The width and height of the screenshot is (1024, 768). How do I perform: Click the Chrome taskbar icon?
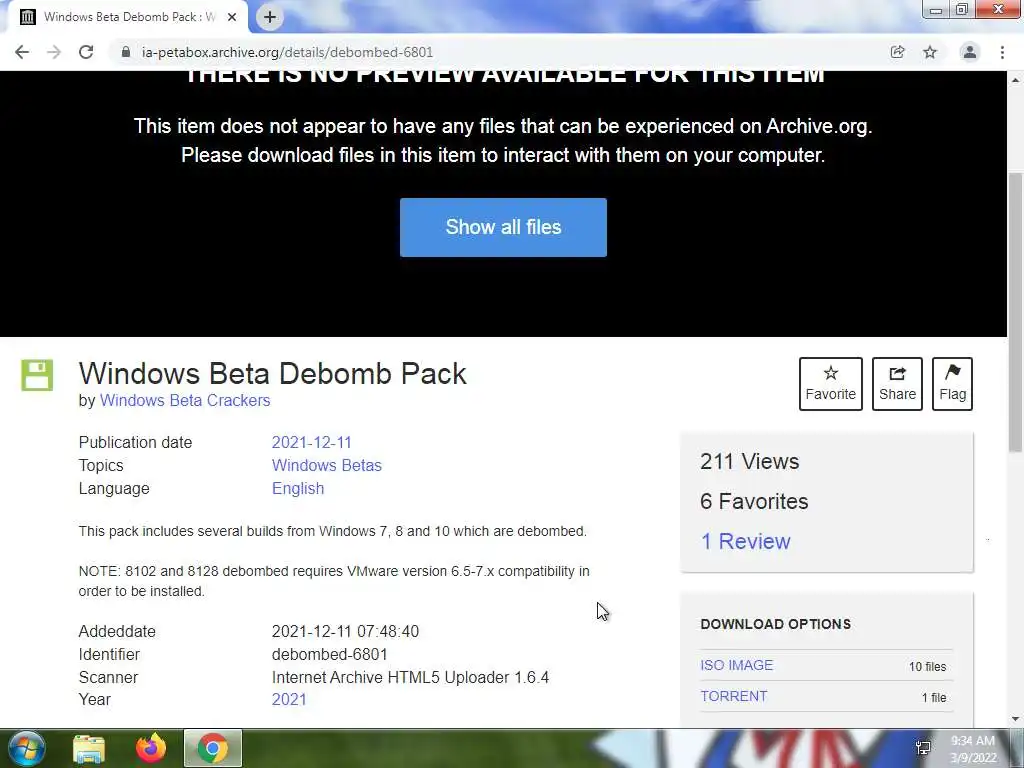[213, 748]
